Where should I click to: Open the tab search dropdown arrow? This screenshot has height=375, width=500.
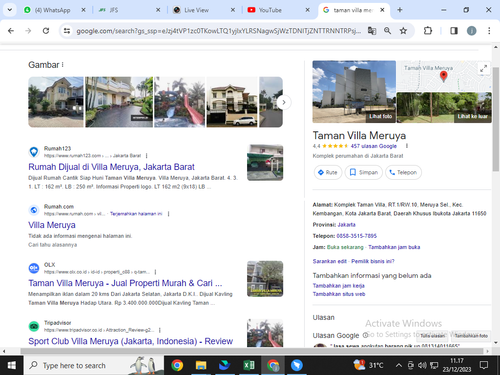click(x=10, y=10)
